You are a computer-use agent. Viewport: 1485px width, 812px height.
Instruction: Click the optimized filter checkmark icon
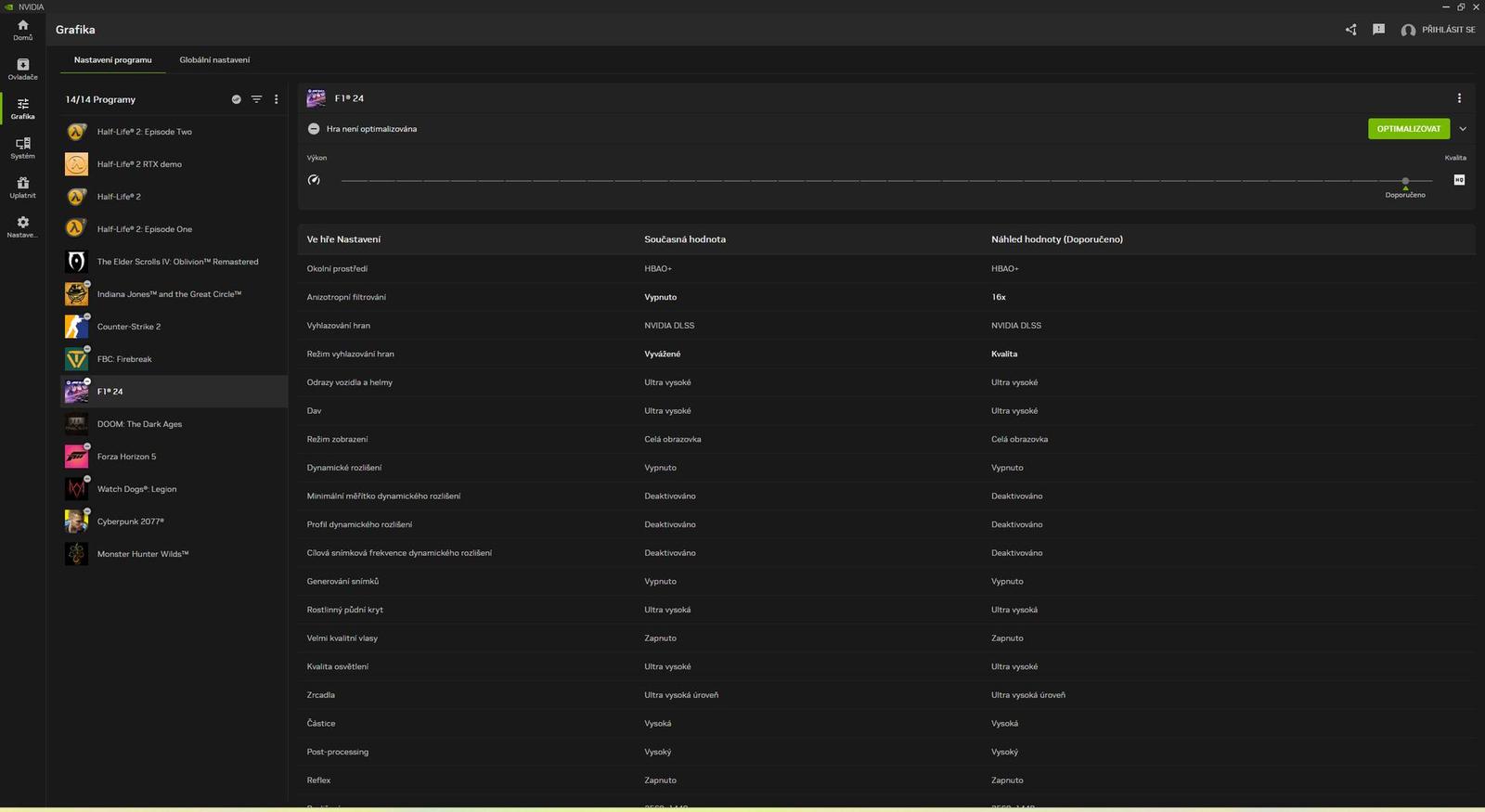[236, 99]
